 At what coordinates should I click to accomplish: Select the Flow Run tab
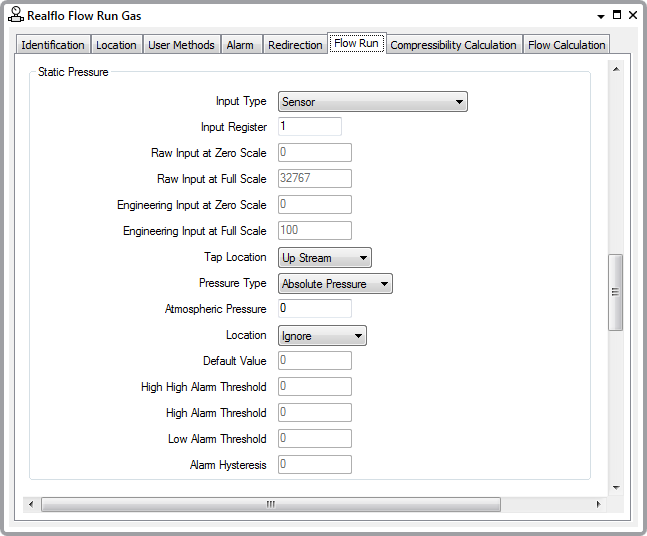click(x=357, y=43)
